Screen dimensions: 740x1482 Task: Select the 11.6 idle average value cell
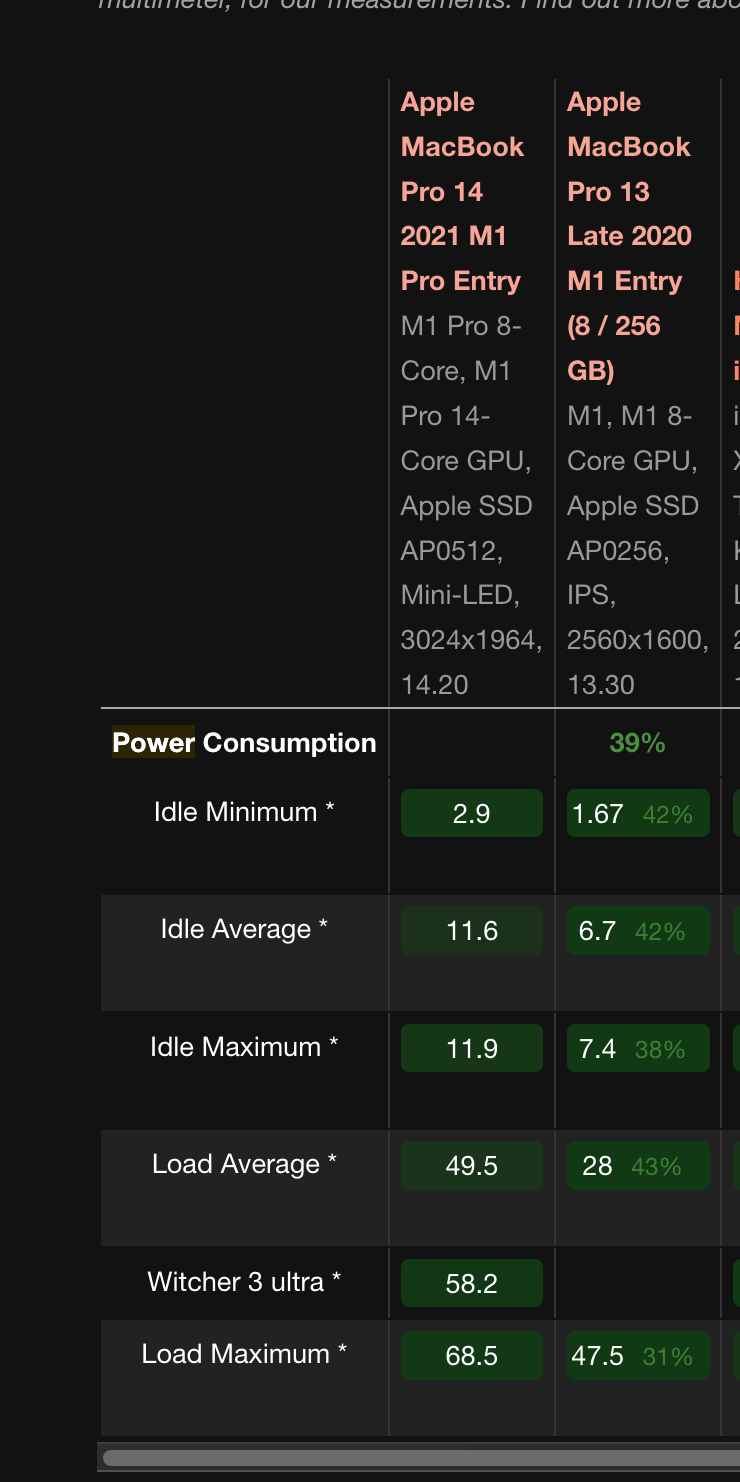(471, 931)
